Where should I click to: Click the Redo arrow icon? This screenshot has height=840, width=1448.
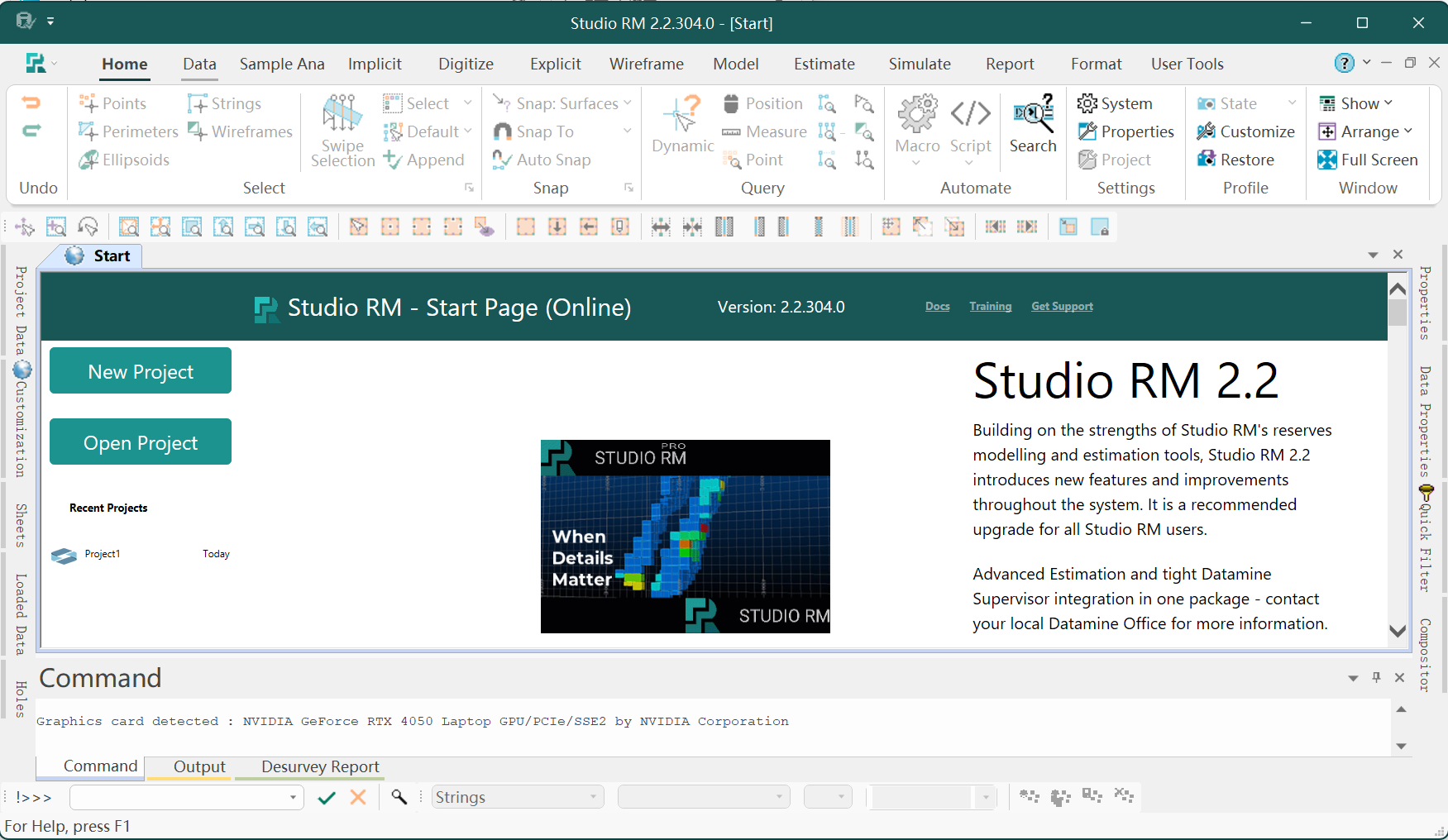pos(31,131)
